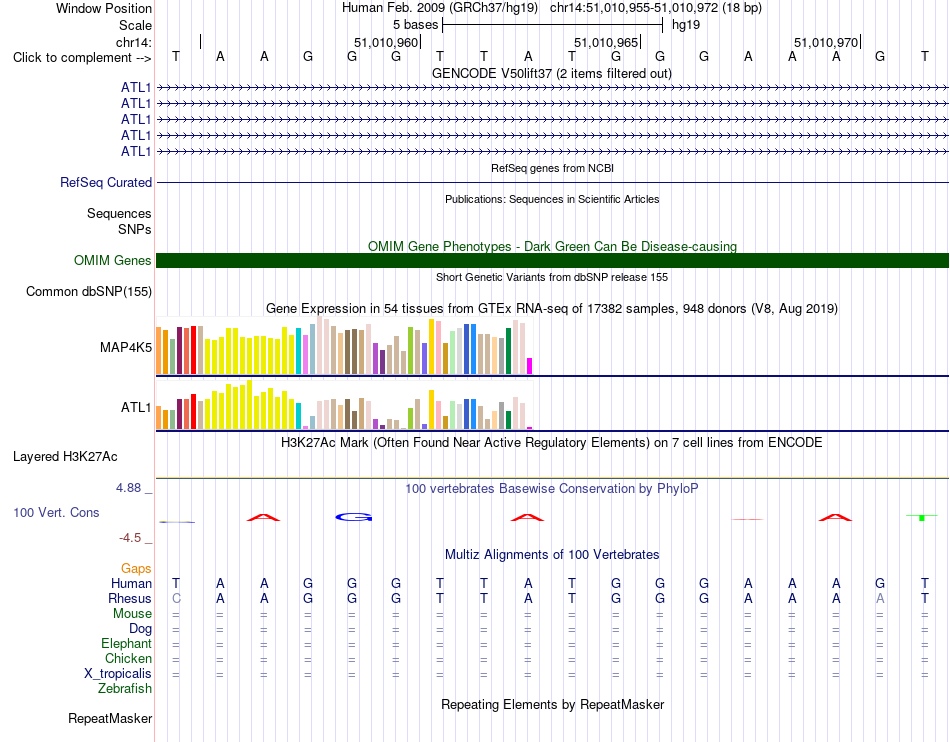Click the Rhesus species label
950x742 pixels.
pyautogui.click(x=130, y=598)
